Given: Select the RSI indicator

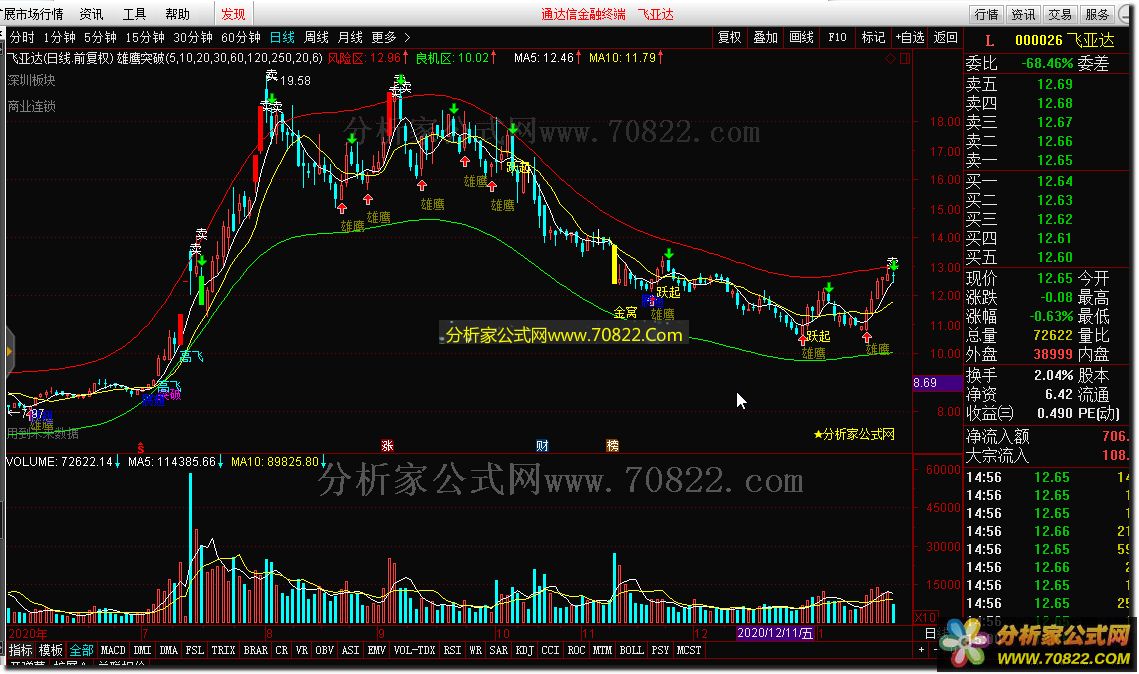Looking at the screenshot, I should click(452, 650).
